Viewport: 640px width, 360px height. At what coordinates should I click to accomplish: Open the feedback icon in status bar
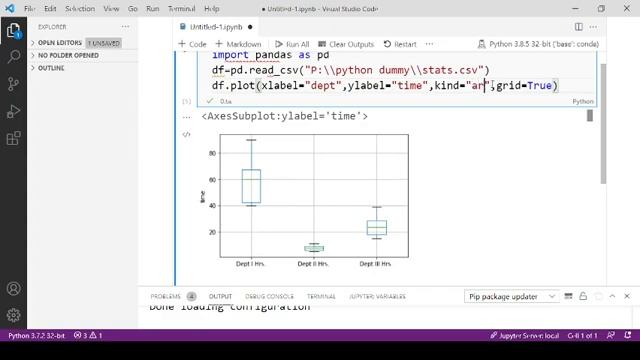(x=611, y=336)
